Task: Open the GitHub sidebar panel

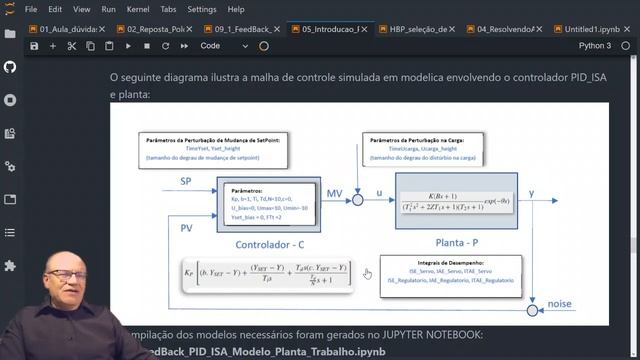Action: [10, 67]
